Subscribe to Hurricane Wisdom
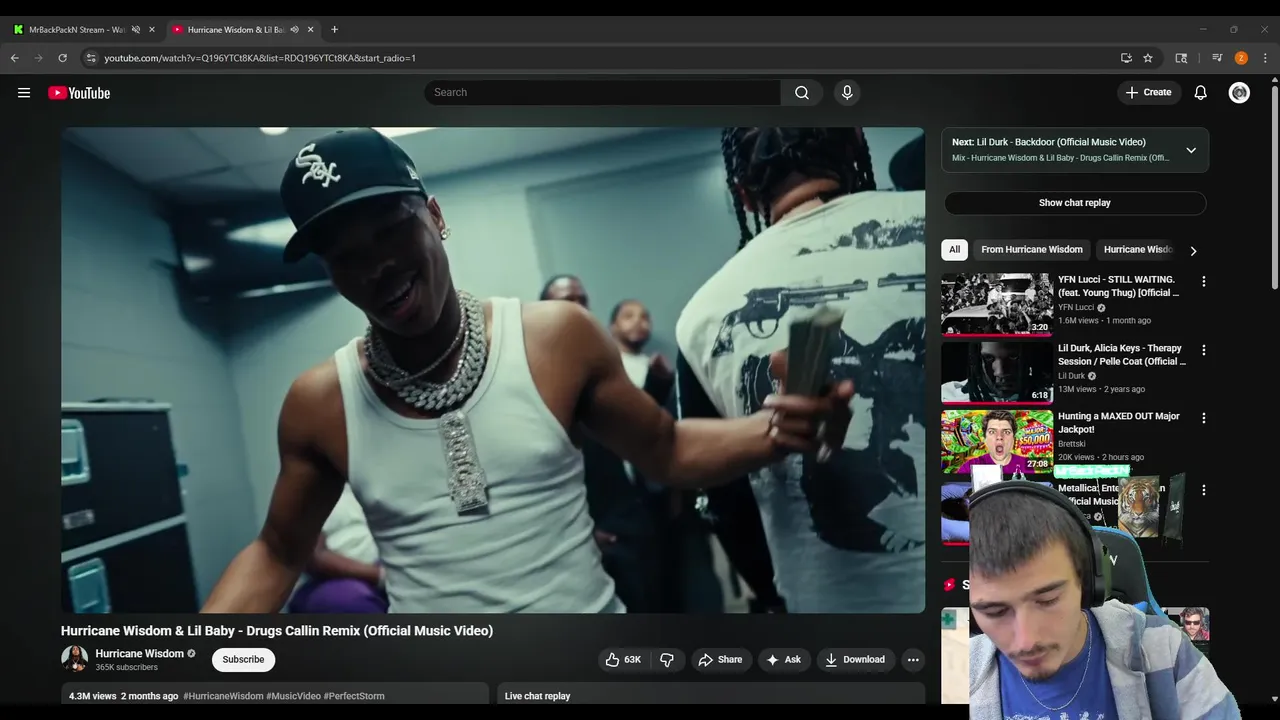 [x=243, y=659]
